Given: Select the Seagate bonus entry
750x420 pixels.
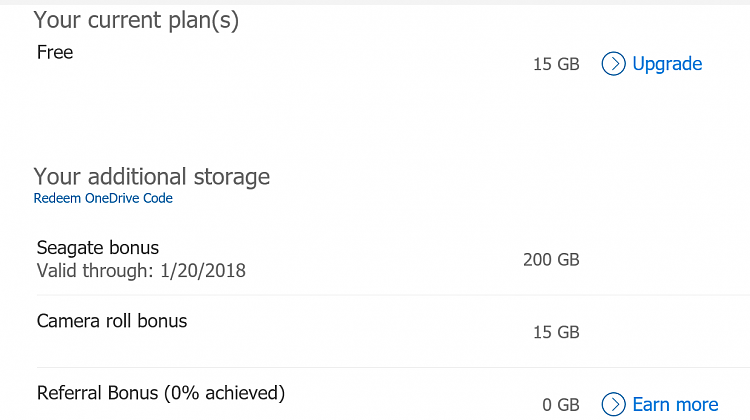Looking at the screenshot, I should (98, 248).
